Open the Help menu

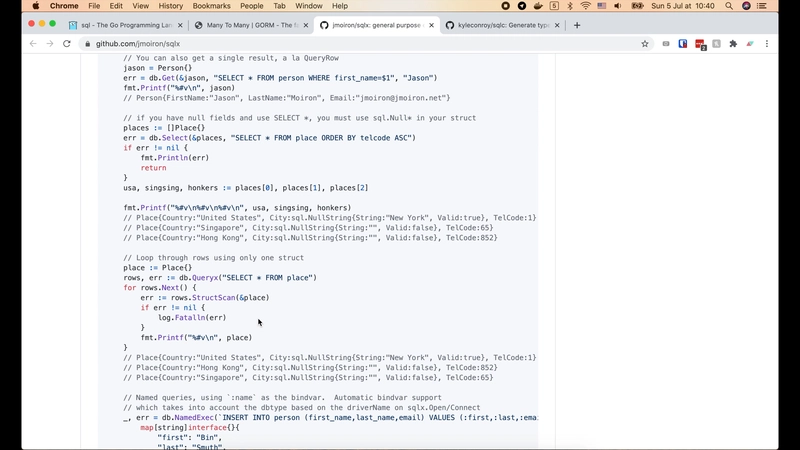340,6
